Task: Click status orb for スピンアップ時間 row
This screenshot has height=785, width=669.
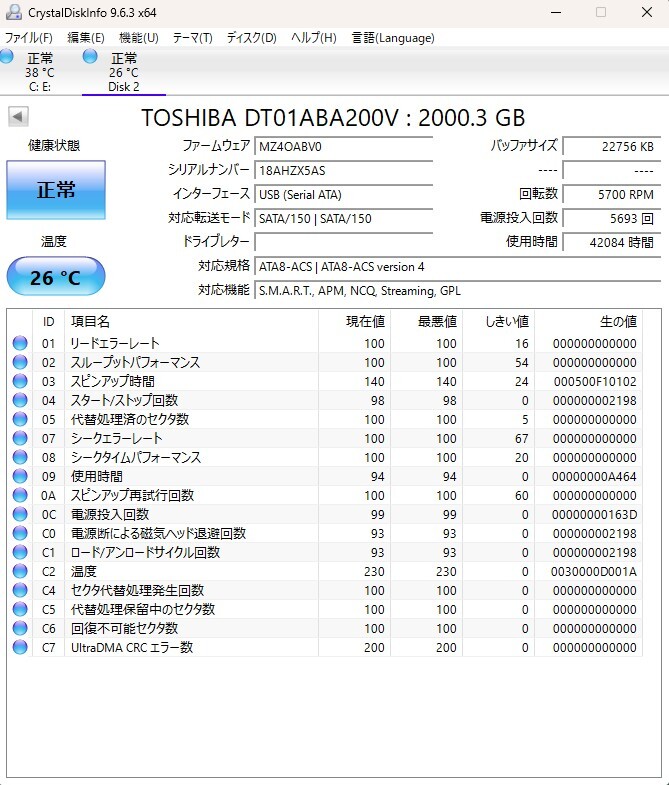Action: pyautogui.click(x=20, y=381)
